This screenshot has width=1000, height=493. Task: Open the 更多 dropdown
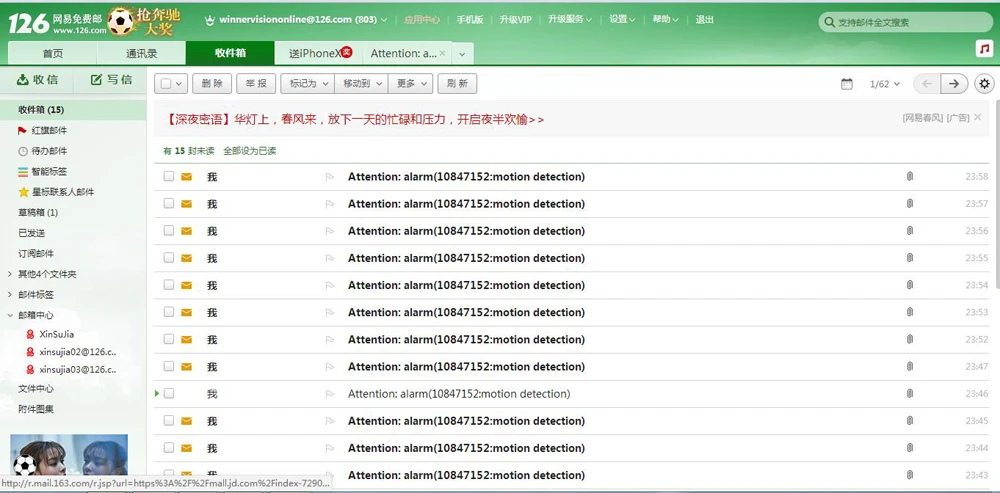[x=411, y=84]
